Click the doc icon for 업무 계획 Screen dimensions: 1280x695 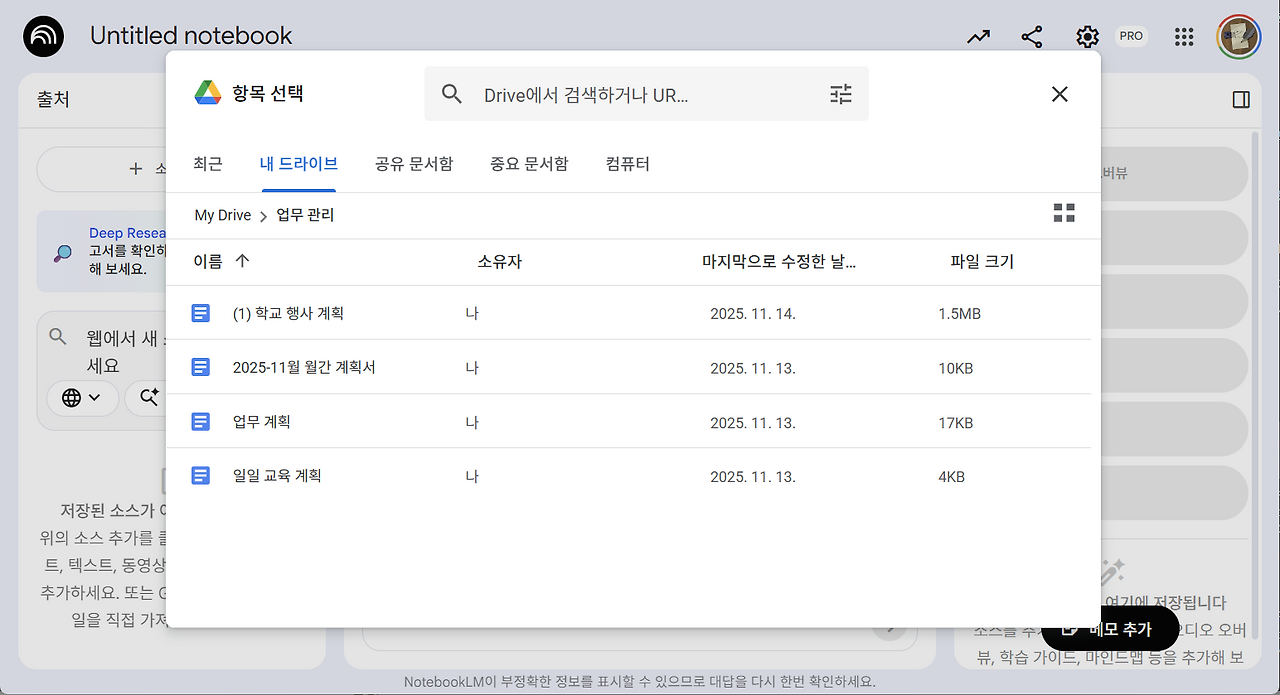click(201, 421)
